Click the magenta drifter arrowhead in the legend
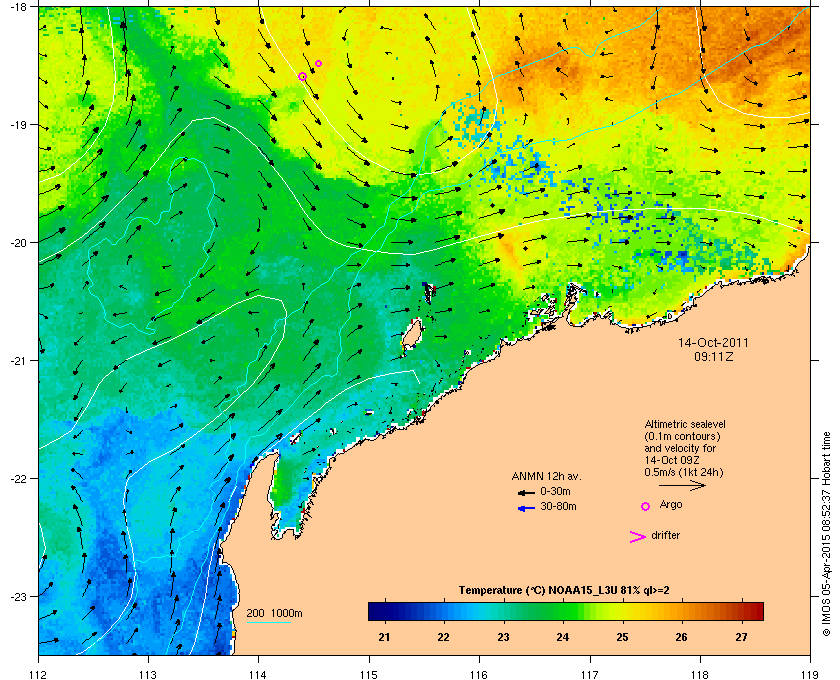Screen dimensions: 840x680 coord(638,537)
